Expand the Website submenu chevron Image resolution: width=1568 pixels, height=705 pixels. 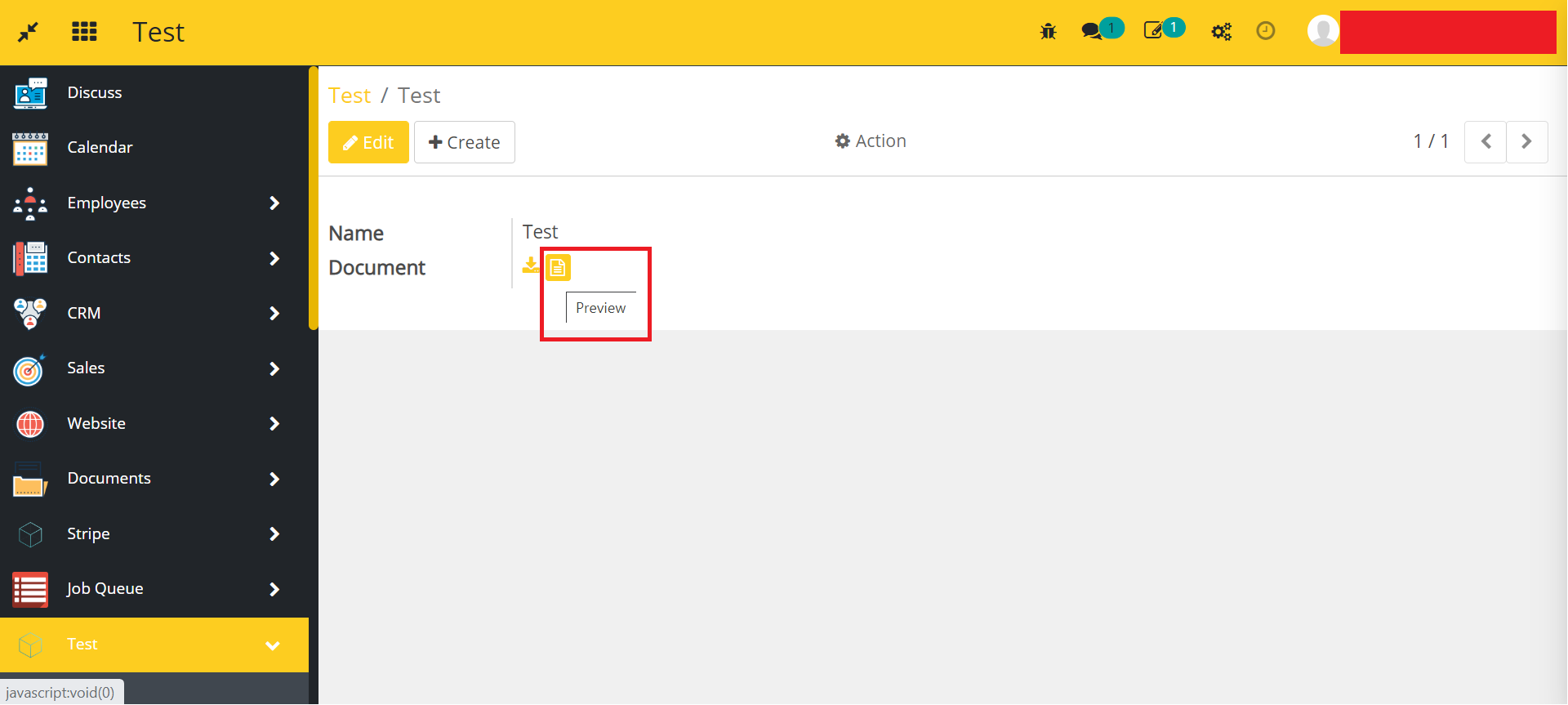coord(274,424)
